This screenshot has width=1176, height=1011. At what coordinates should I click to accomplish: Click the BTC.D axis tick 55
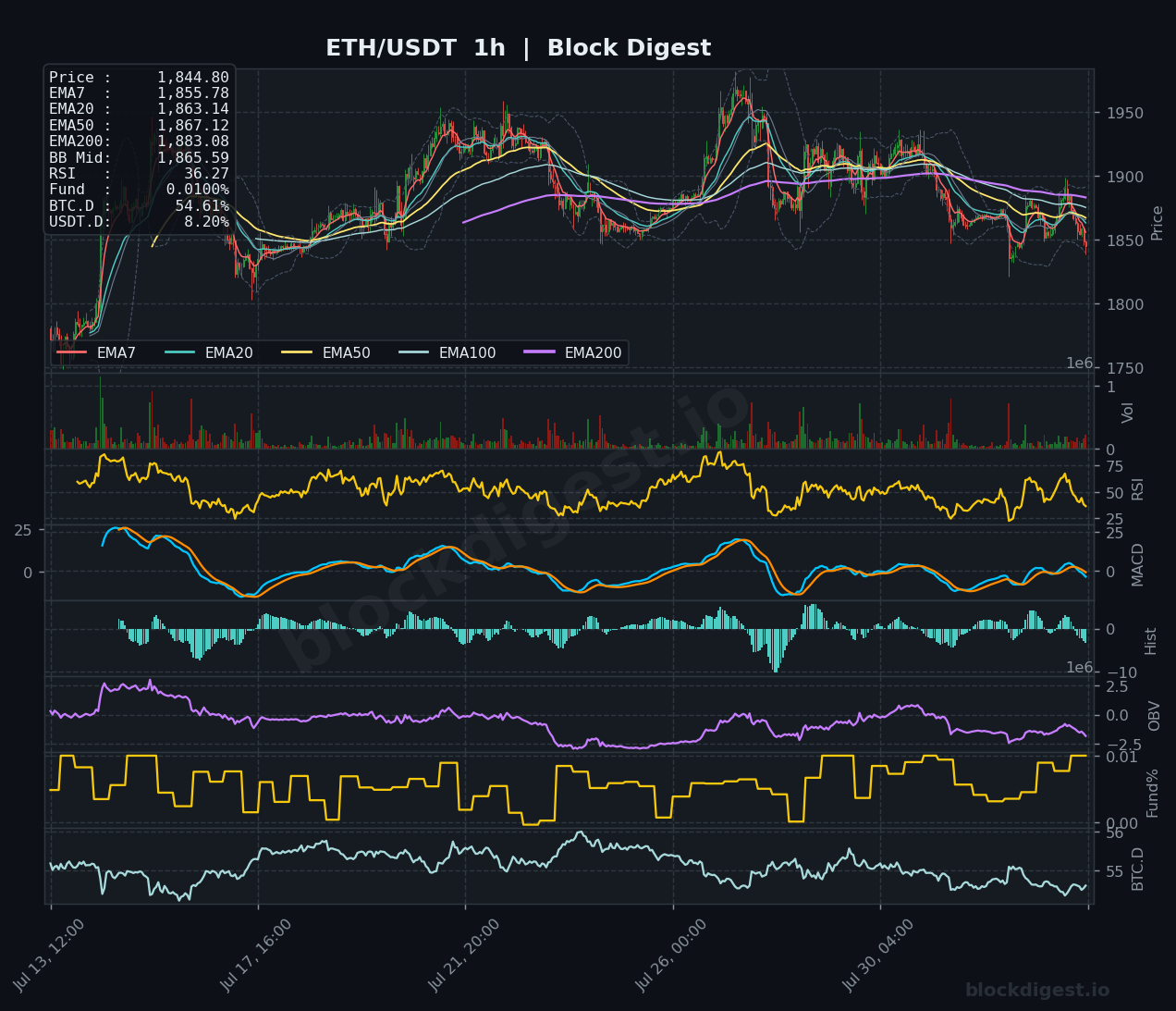coord(1115,871)
